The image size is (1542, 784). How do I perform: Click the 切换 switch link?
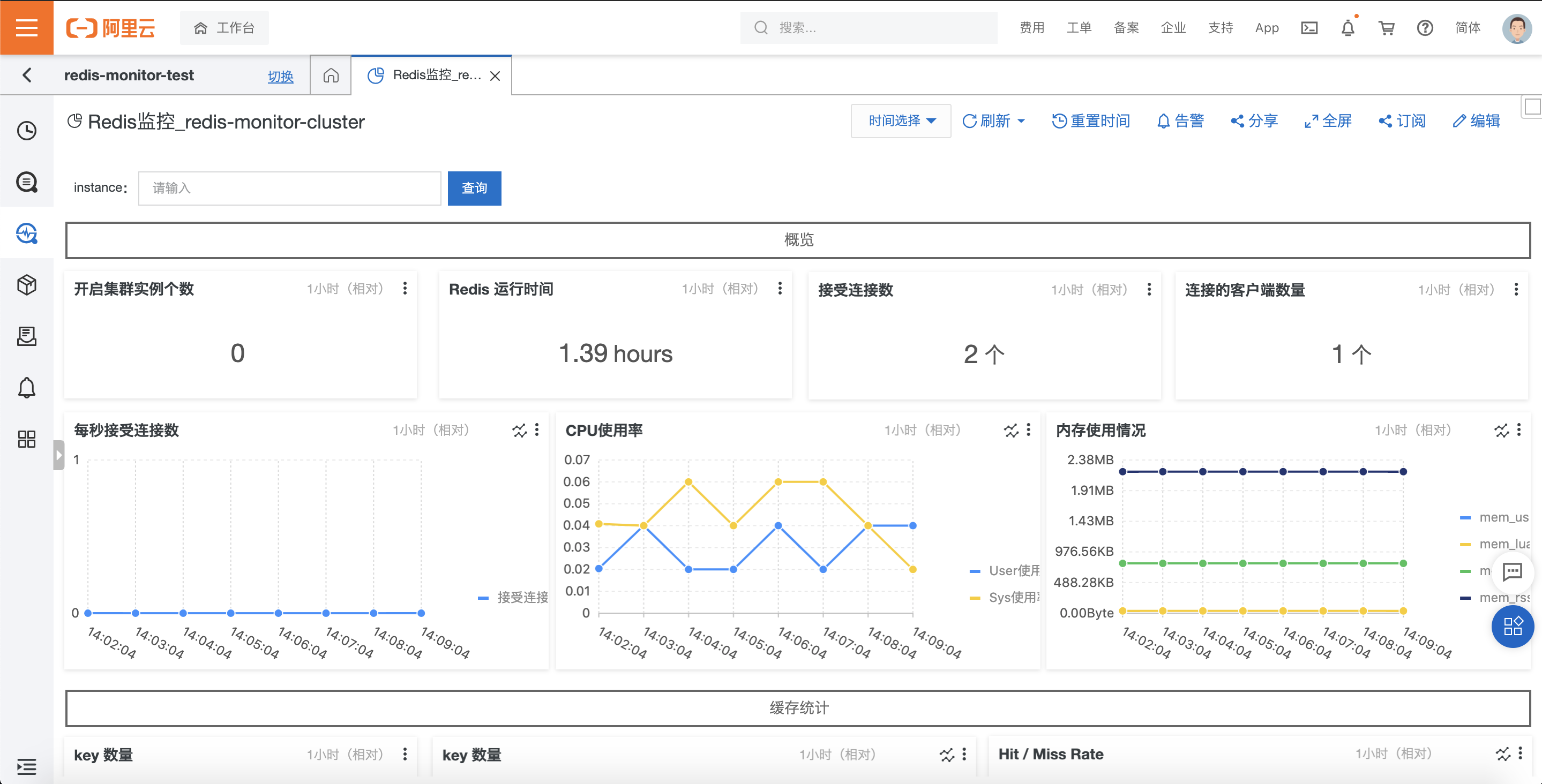[280, 77]
